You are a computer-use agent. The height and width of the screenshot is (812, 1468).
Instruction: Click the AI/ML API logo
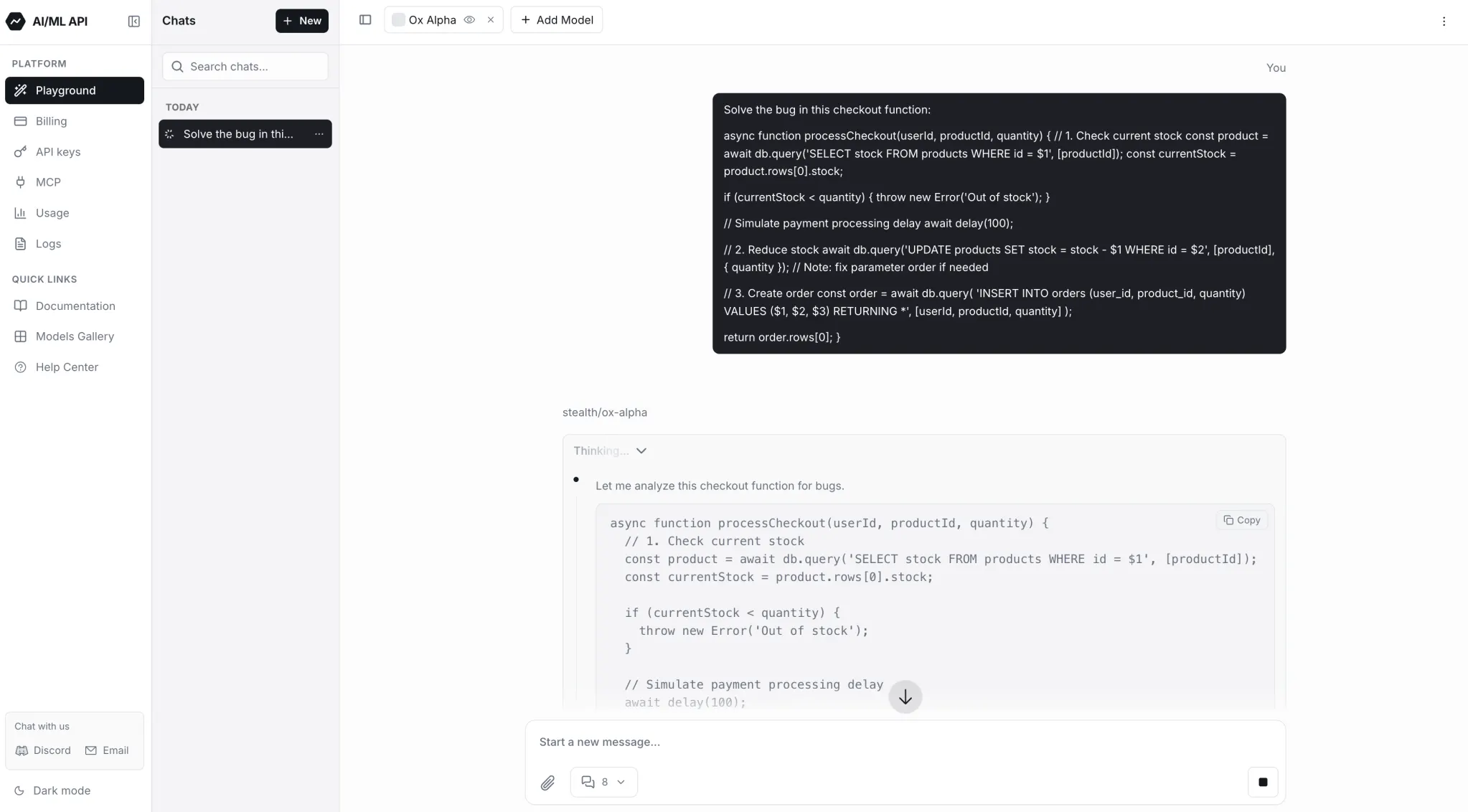click(47, 21)
